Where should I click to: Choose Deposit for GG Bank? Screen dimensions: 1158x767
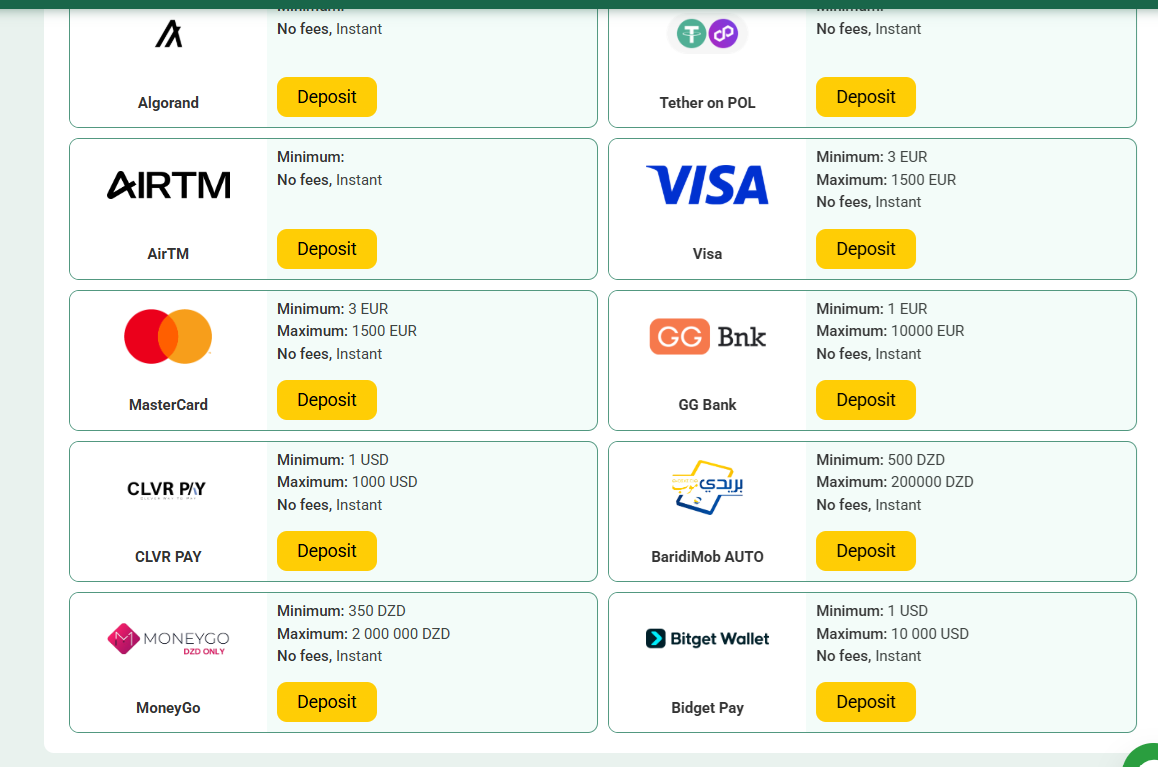coord(866,400)
